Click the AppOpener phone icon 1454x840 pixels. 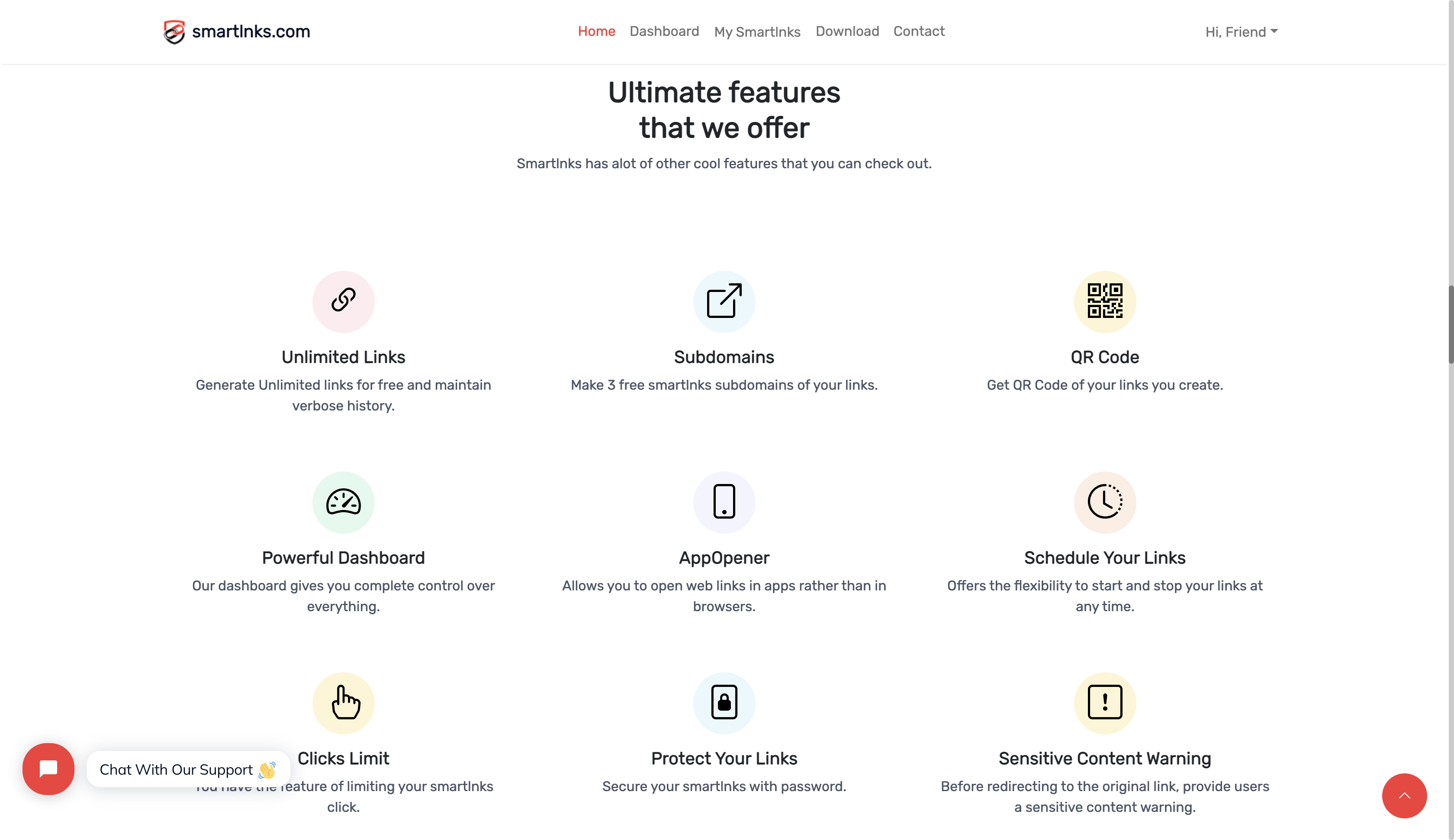(724, 502)
